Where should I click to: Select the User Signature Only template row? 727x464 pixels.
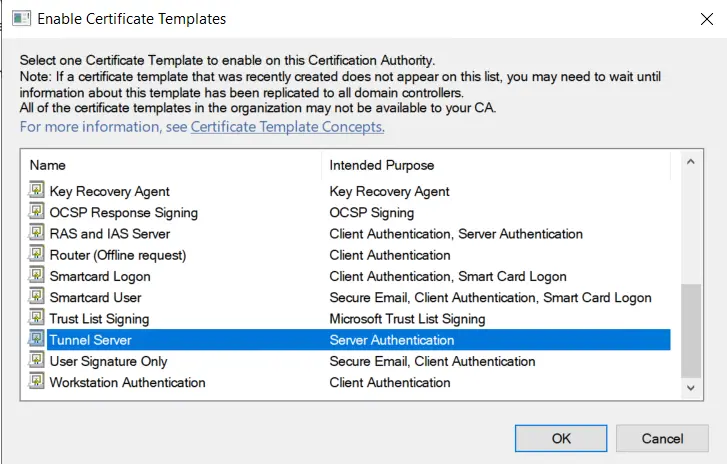click(108, 361)
